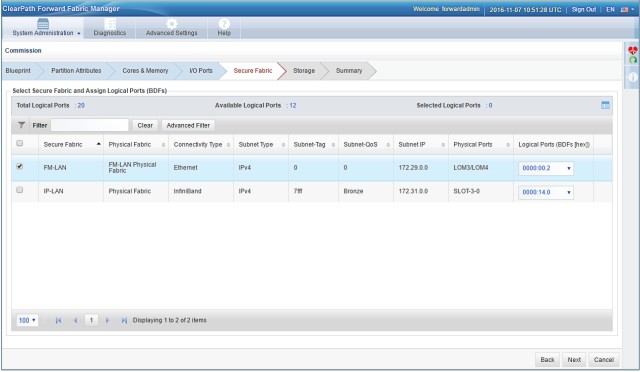
Task: Click the info icon in the right sidebar
Action: point(633,77)
